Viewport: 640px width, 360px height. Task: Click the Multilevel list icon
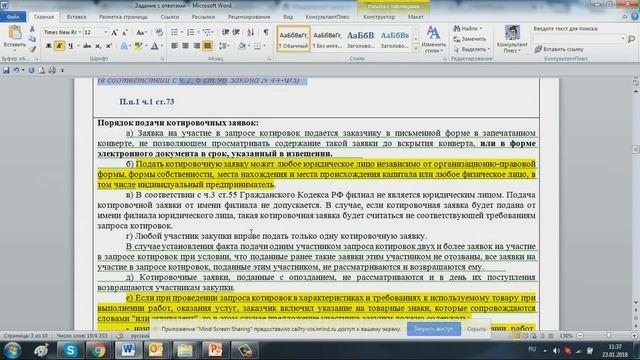coord(207,32)
